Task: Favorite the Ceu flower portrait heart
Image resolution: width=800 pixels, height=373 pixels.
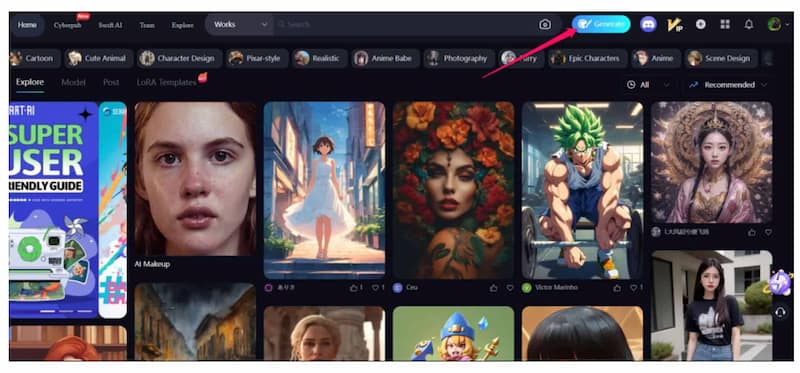Action: tap(510, 288)
